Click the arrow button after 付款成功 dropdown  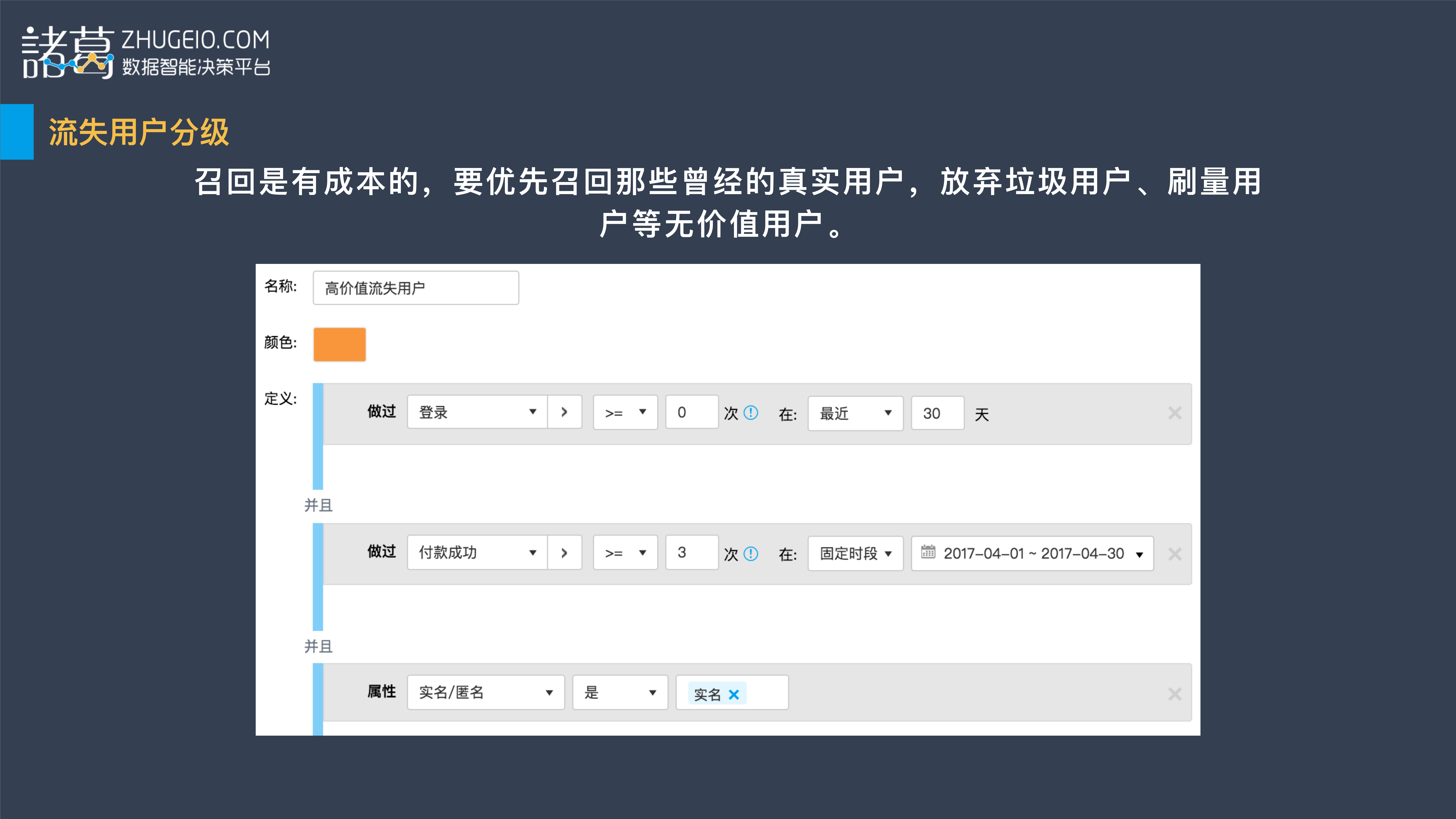tap(565, 553)
